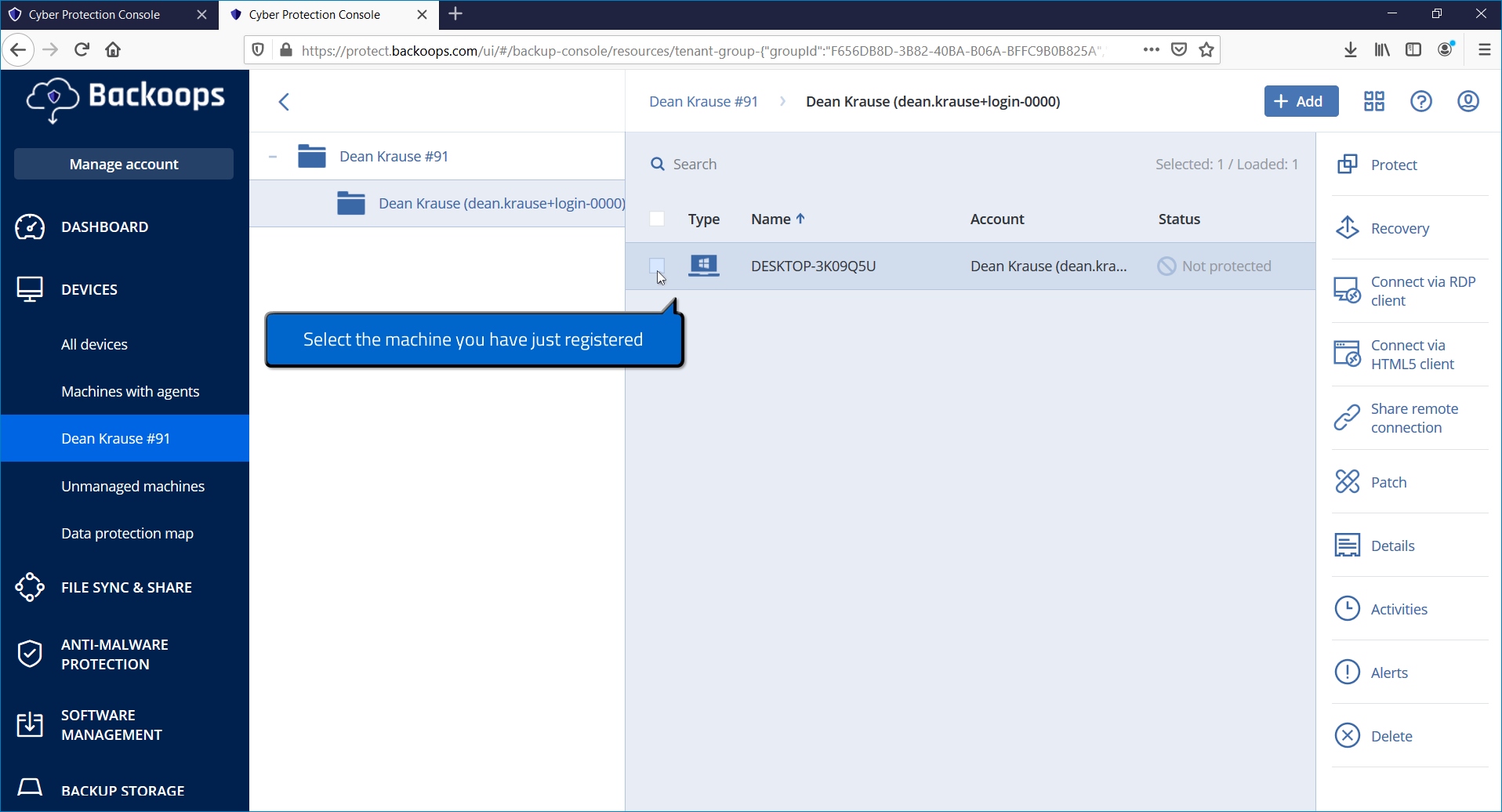The image size is (1502, 812).
Task: Open page actions ellipsis menu
Action: pyautogui.click(x=1151, y=49)
